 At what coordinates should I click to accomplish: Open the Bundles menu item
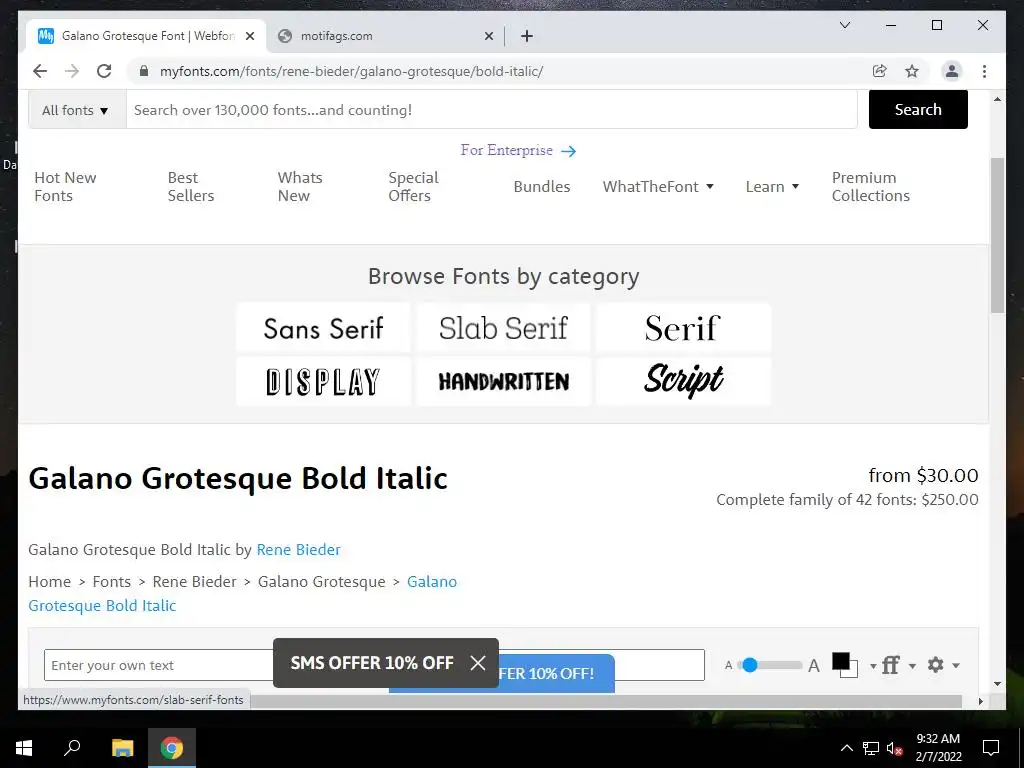coord(541,187)
